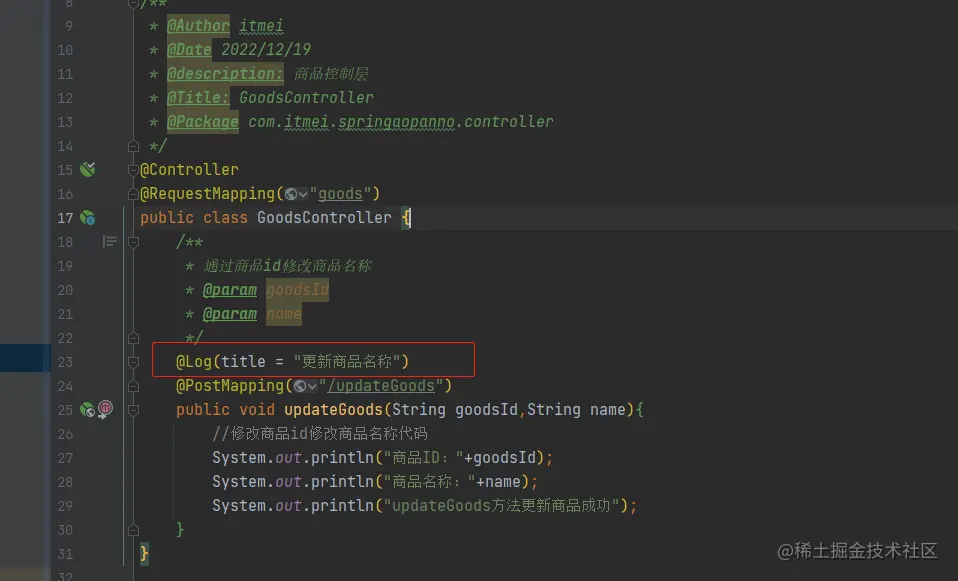Click the @Controller annotation

(189, 170)
